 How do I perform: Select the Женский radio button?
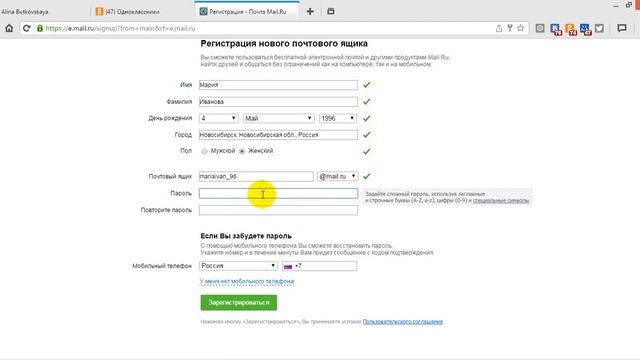pyautogui.click(x=242, y=151)
